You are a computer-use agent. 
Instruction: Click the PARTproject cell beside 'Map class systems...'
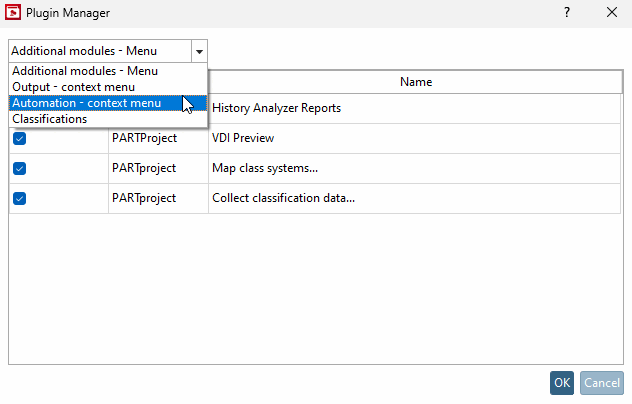[144, 168]
